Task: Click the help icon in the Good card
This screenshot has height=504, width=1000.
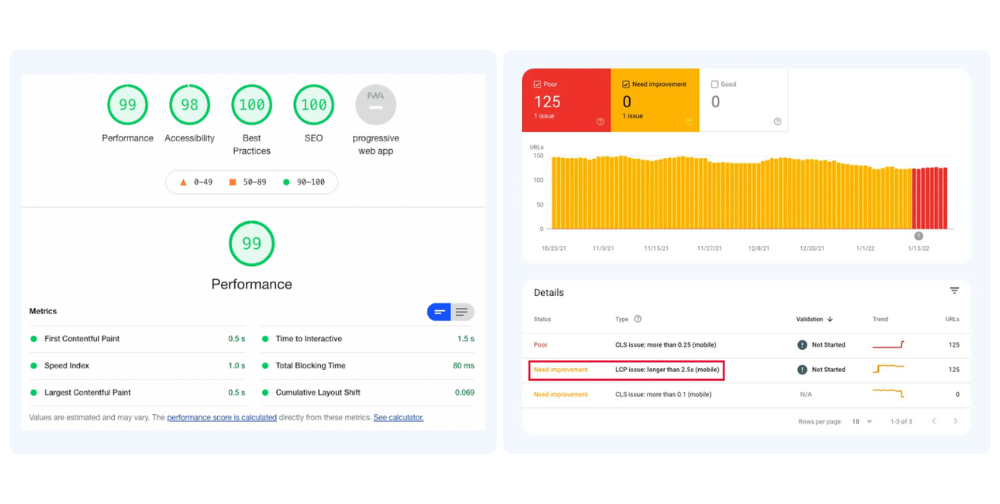Action: click(x=777, y=122)
